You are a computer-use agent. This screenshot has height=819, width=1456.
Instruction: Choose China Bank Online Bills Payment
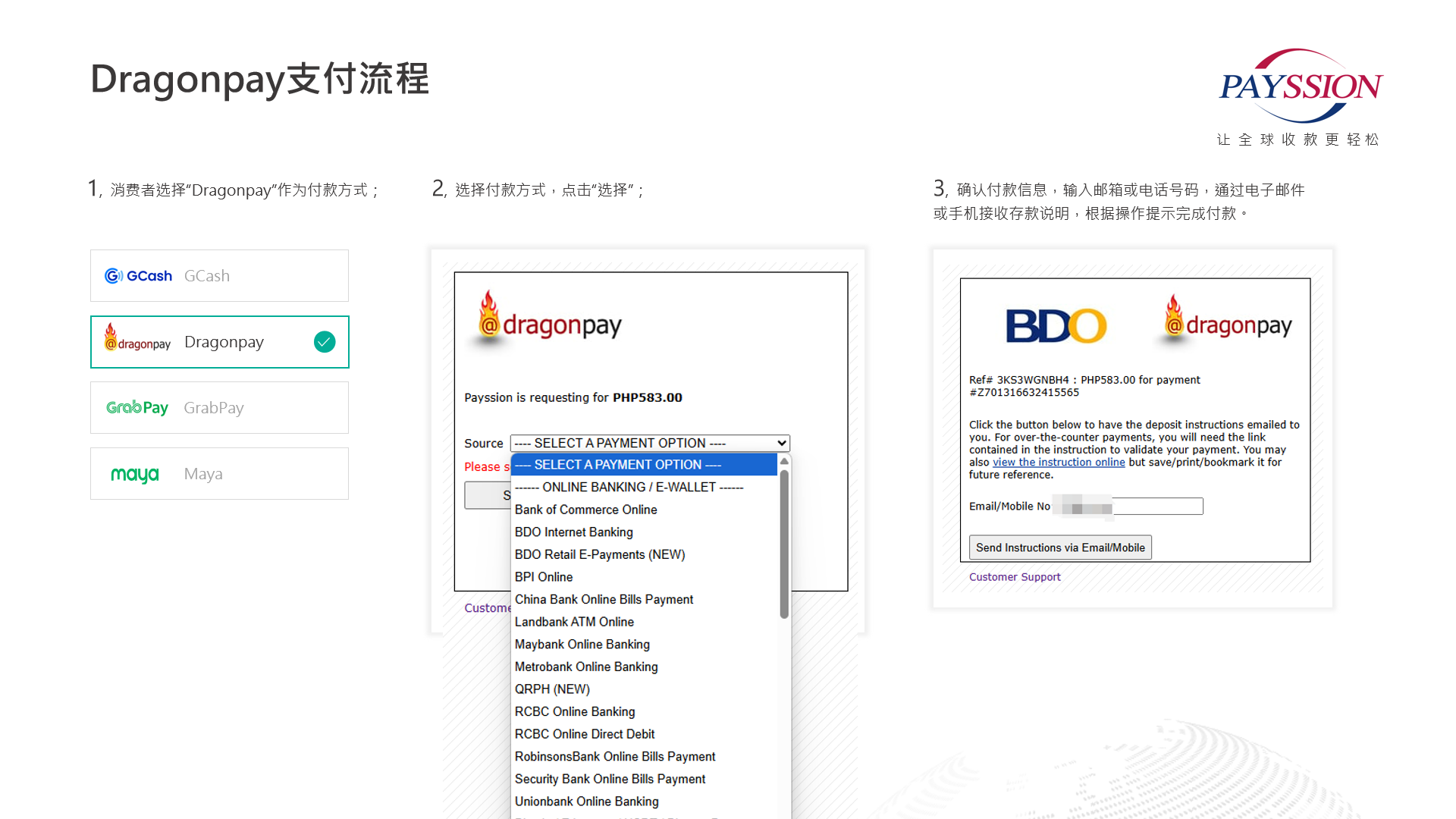click(x=645, y=599)
